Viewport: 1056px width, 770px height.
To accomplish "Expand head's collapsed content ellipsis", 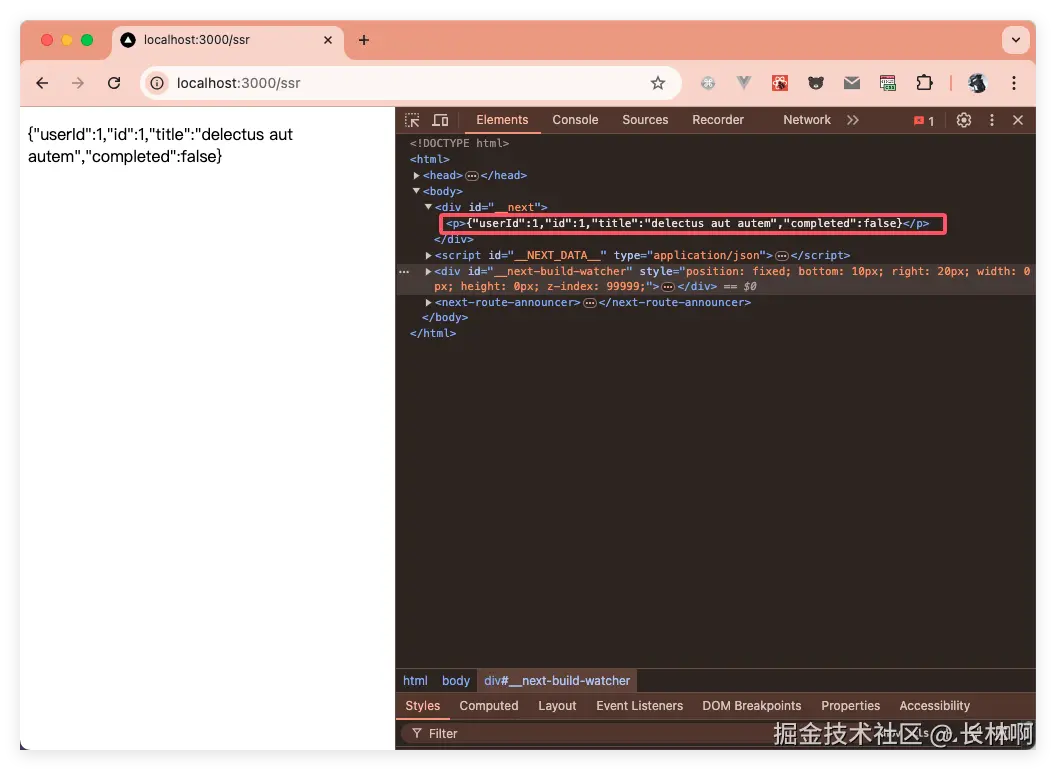I will point(471,176).
